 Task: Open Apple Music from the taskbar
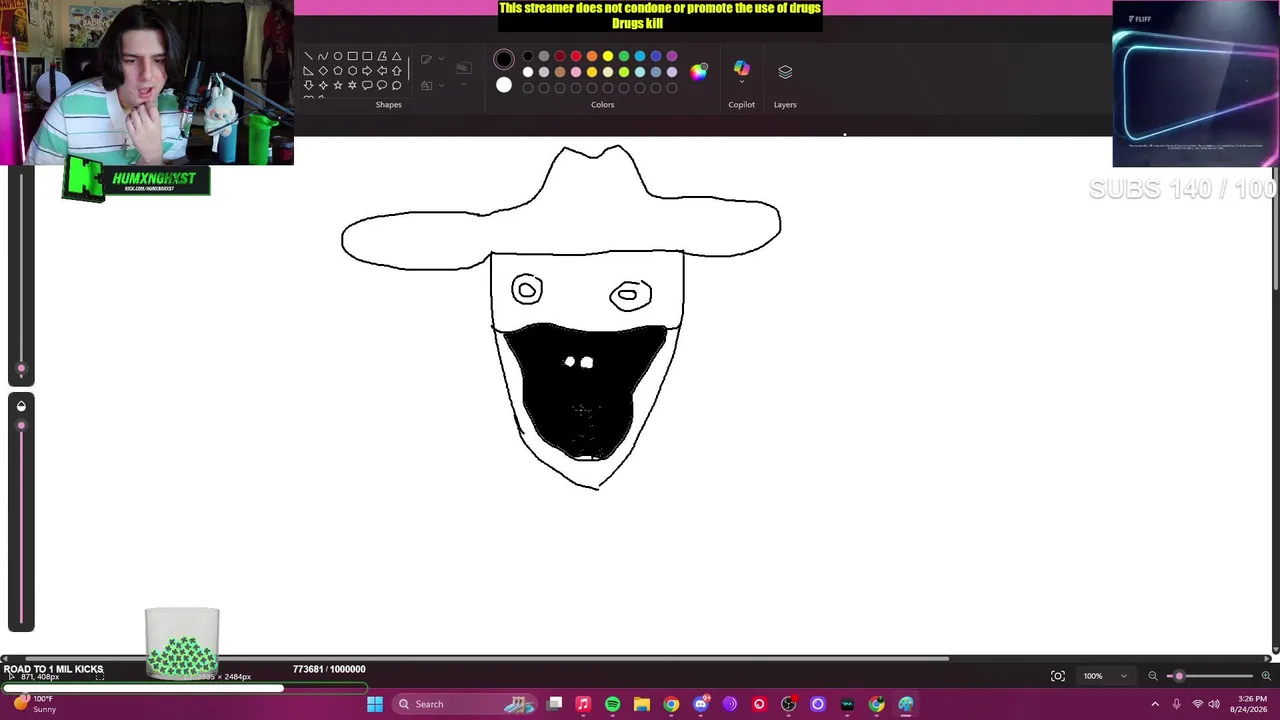583,704
